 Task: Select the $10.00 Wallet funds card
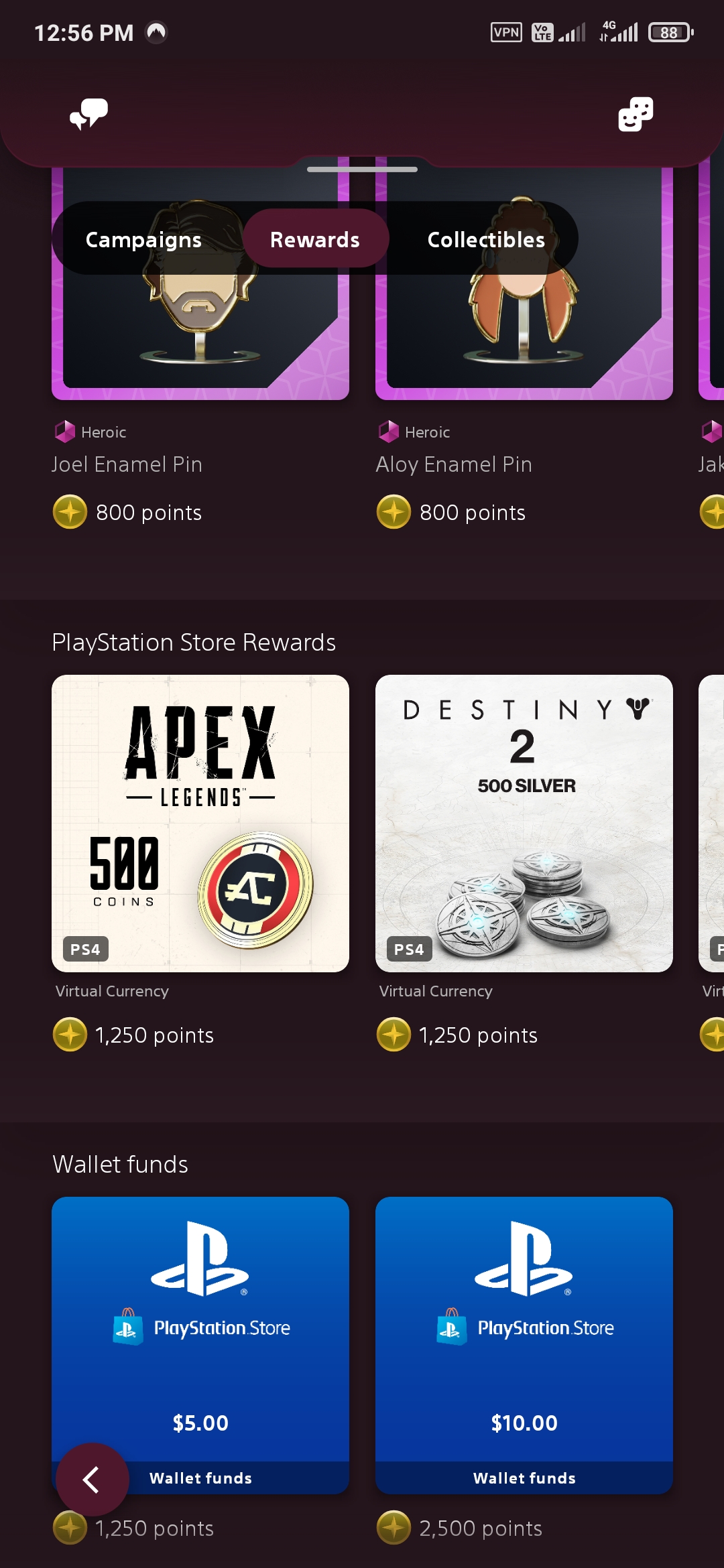(524, 1345)
